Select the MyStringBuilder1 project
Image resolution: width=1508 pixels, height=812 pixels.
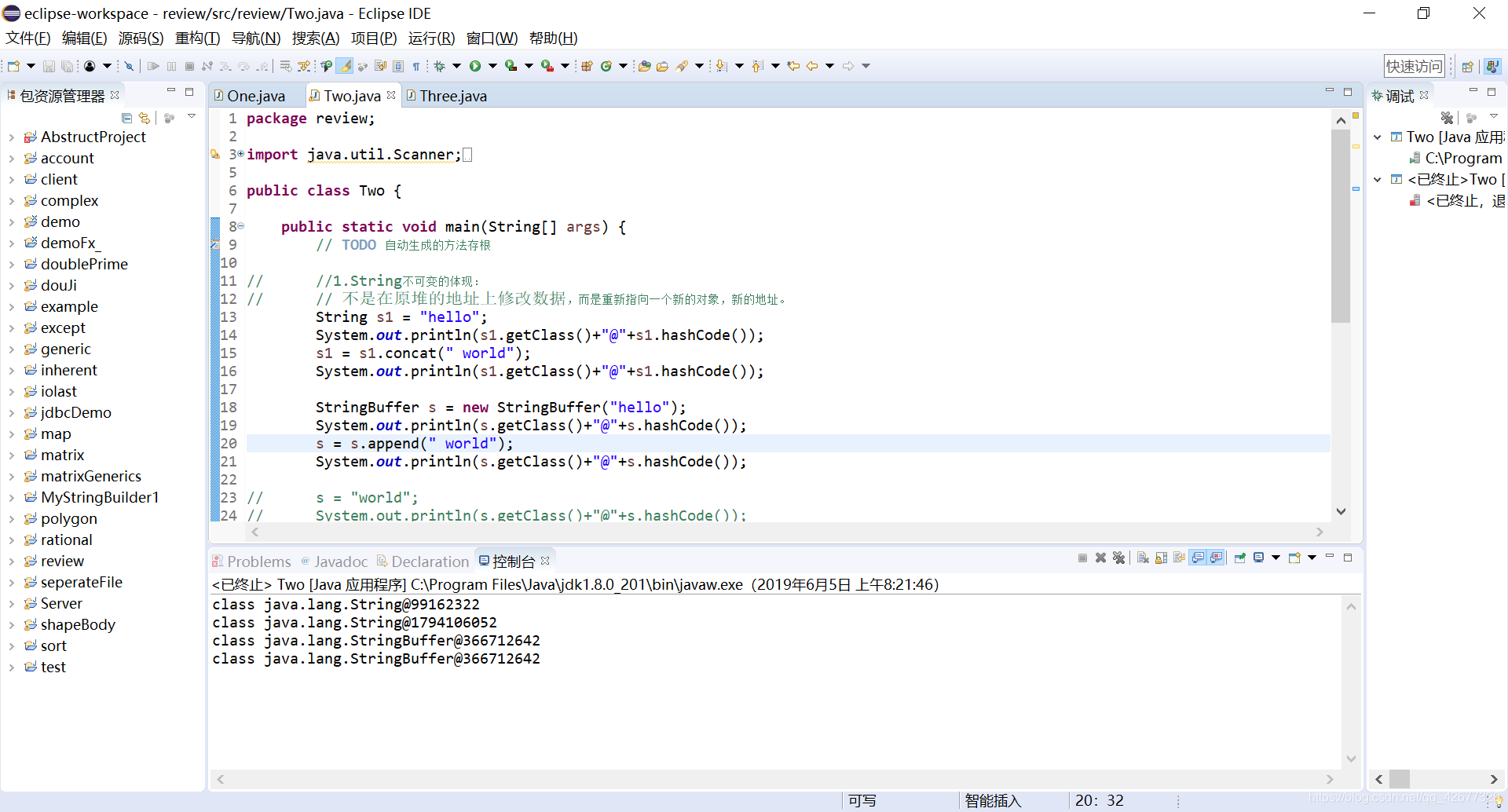(x=100, y=498)
